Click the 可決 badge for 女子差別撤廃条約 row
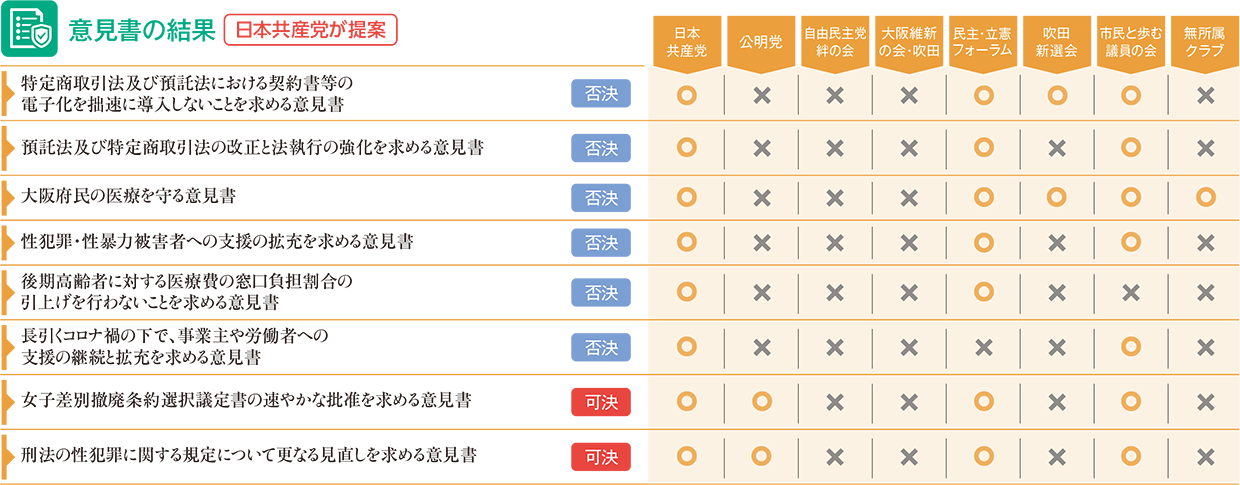The image size is (1240, 485). 601,401
